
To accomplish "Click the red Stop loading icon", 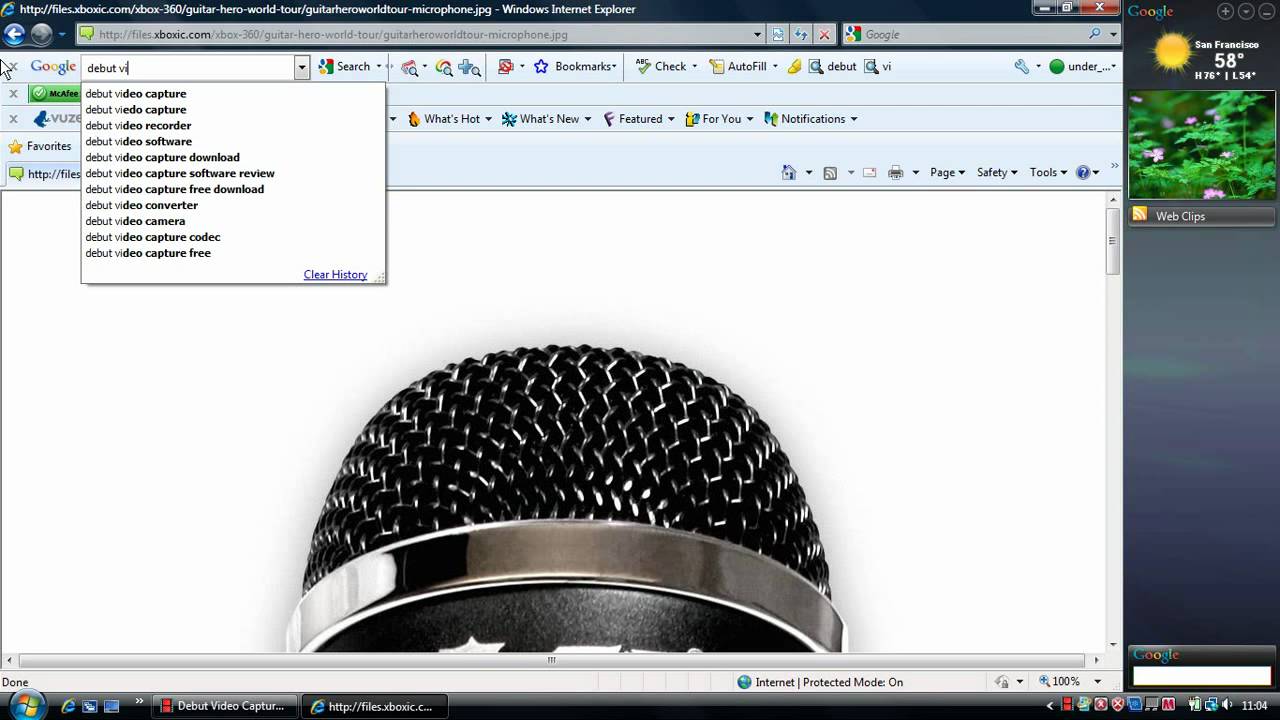I will point(824,34).
